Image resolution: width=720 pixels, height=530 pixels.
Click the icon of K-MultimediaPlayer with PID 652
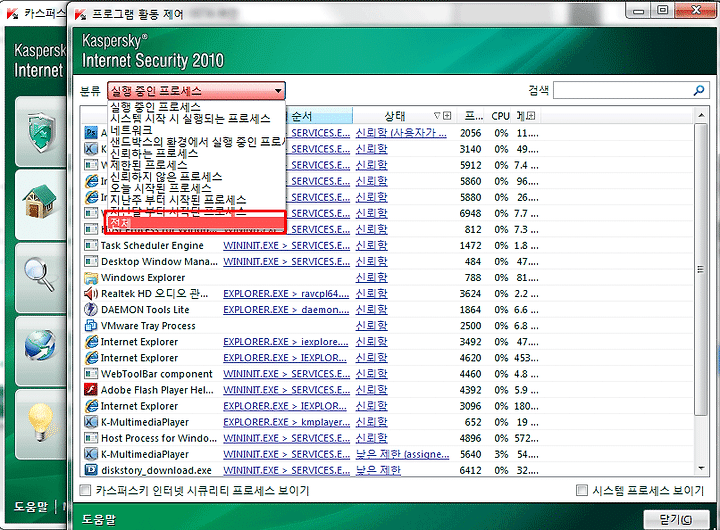point(91,422)
